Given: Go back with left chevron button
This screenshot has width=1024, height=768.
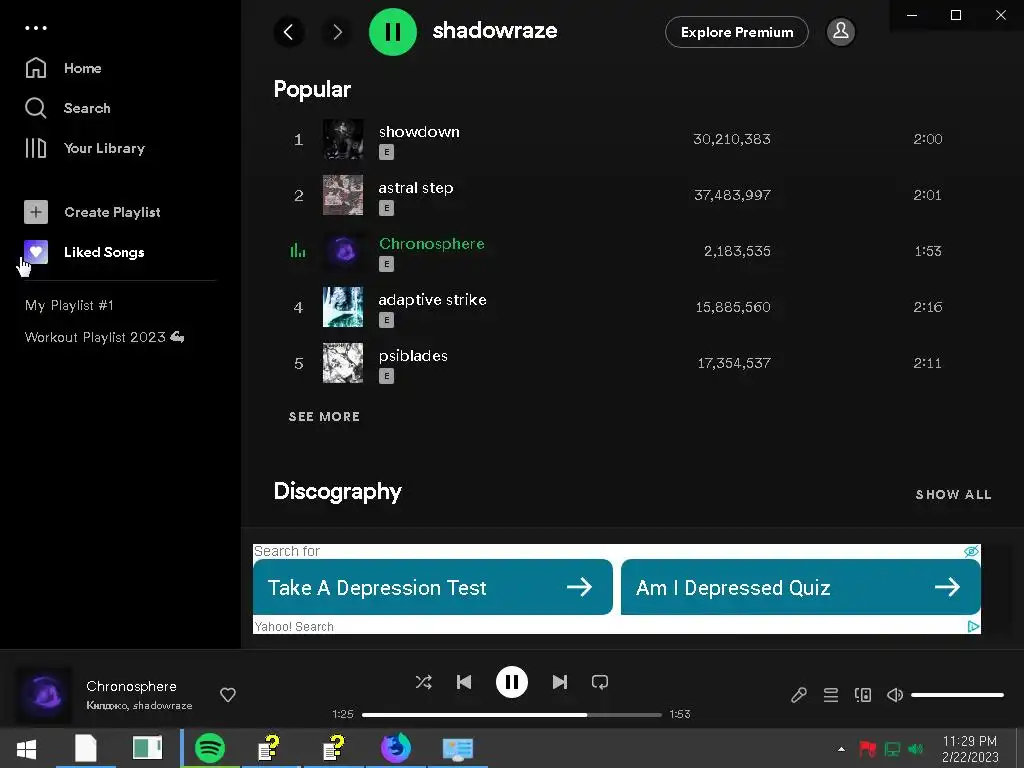Looking at the screenshot, I should point(289,31).
